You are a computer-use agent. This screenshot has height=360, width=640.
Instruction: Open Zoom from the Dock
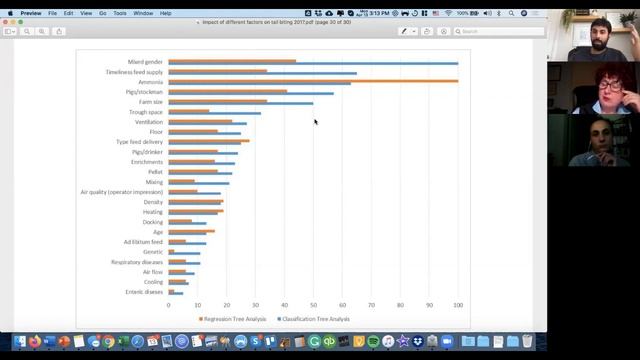tap(447, 341)
